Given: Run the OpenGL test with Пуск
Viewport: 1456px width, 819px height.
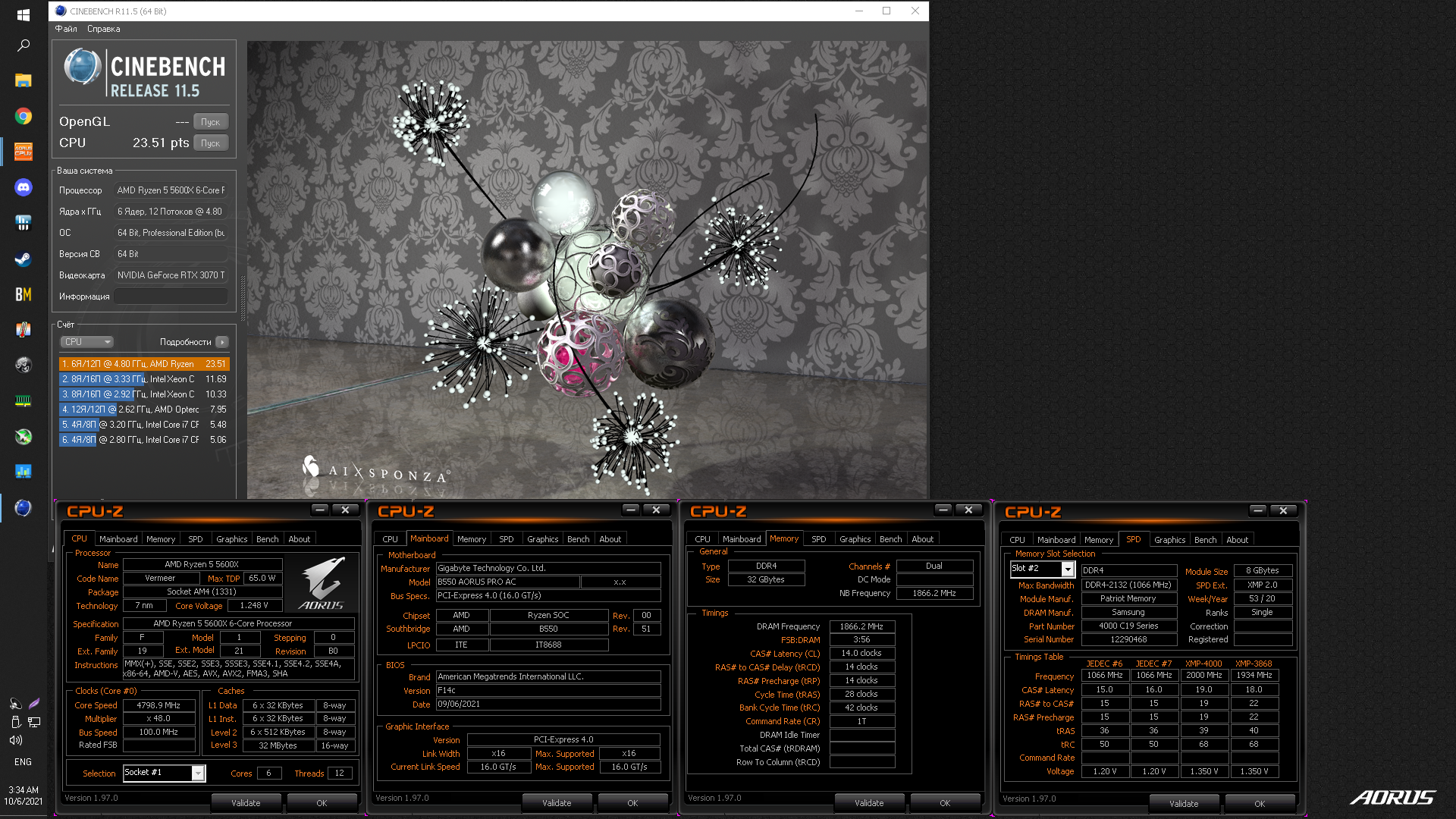Looking at the screenshot, I should pos(211,122).
